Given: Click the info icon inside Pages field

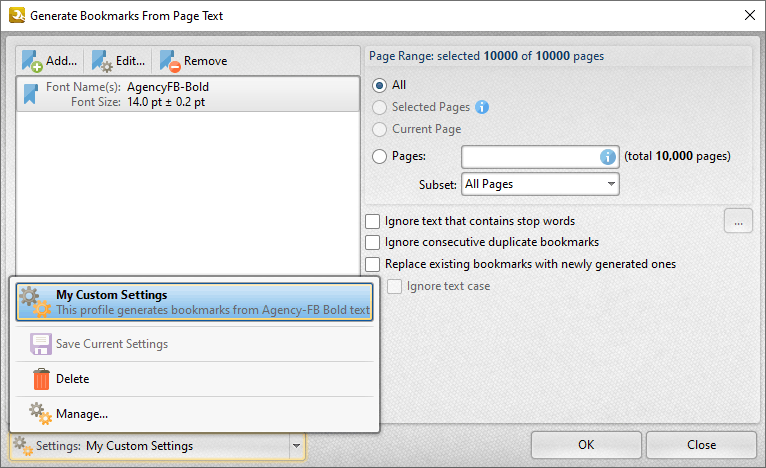Looking at the screenshot, I should (x=606, y=156).
